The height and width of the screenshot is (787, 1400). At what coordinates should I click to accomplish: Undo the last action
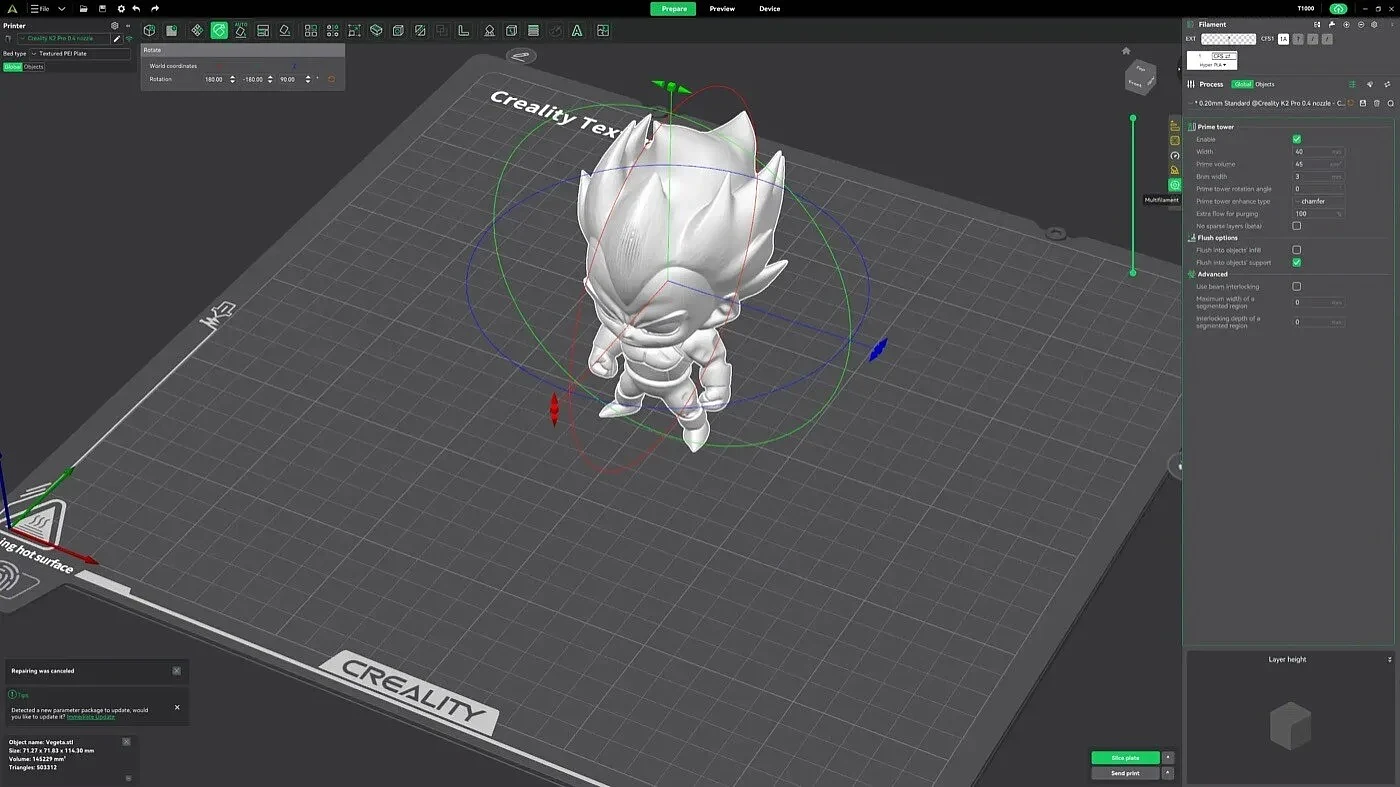(x=136, y=9)
